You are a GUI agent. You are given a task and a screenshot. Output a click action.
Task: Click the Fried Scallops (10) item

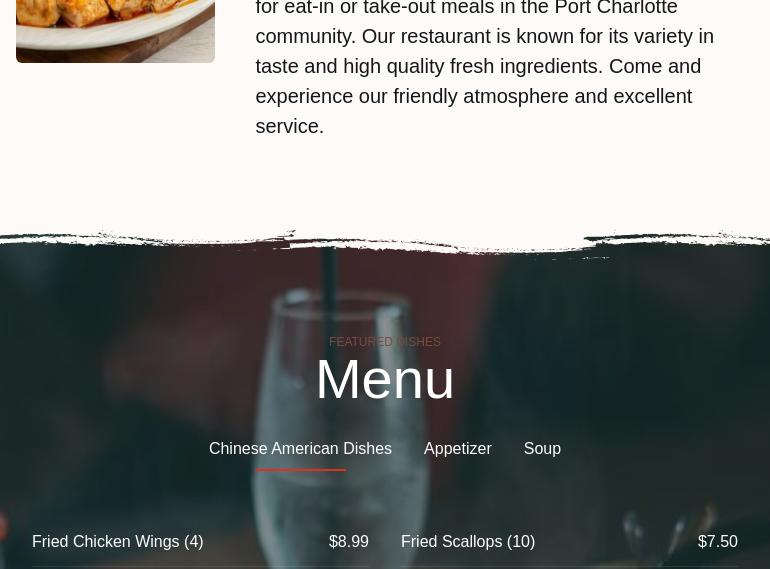point(468,542)
